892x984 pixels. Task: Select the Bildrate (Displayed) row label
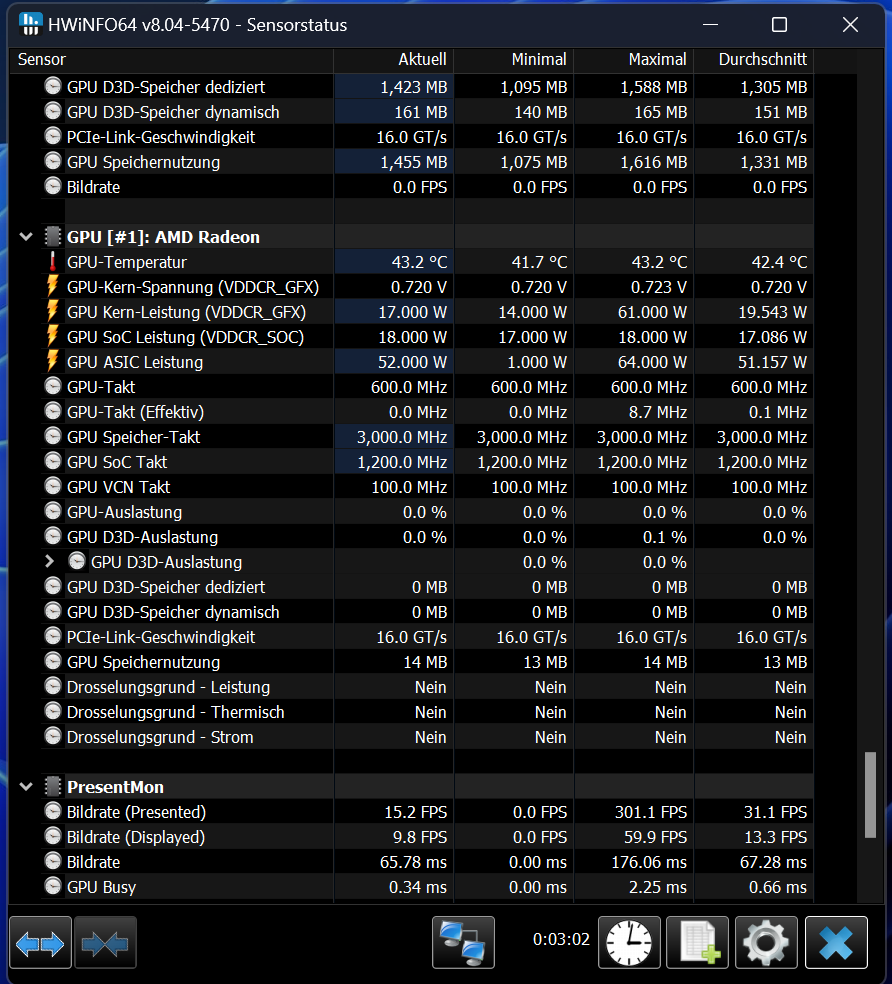tap(136, 837)
